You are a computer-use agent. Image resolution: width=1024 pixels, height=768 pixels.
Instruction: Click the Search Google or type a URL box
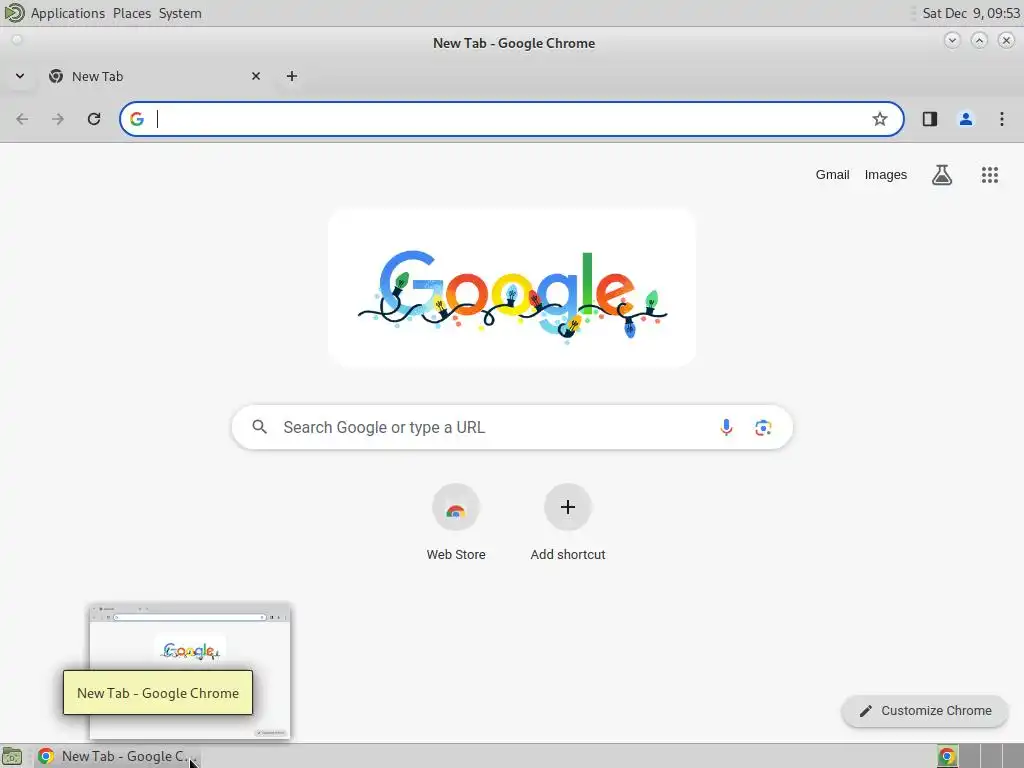(512, 427)
